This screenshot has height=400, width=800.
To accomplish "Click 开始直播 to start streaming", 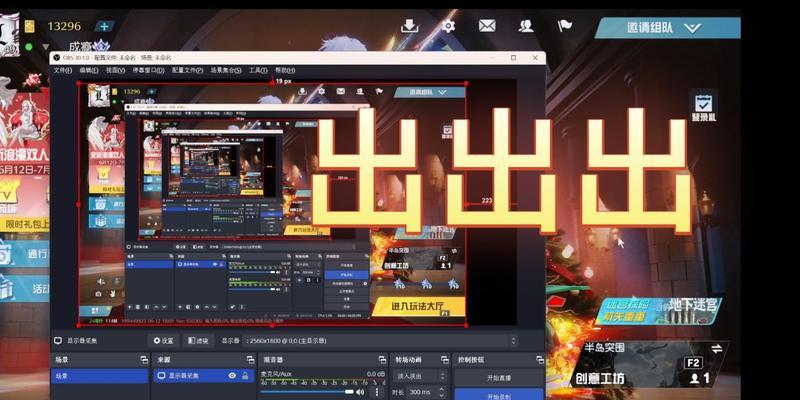I will click(498, 378).
